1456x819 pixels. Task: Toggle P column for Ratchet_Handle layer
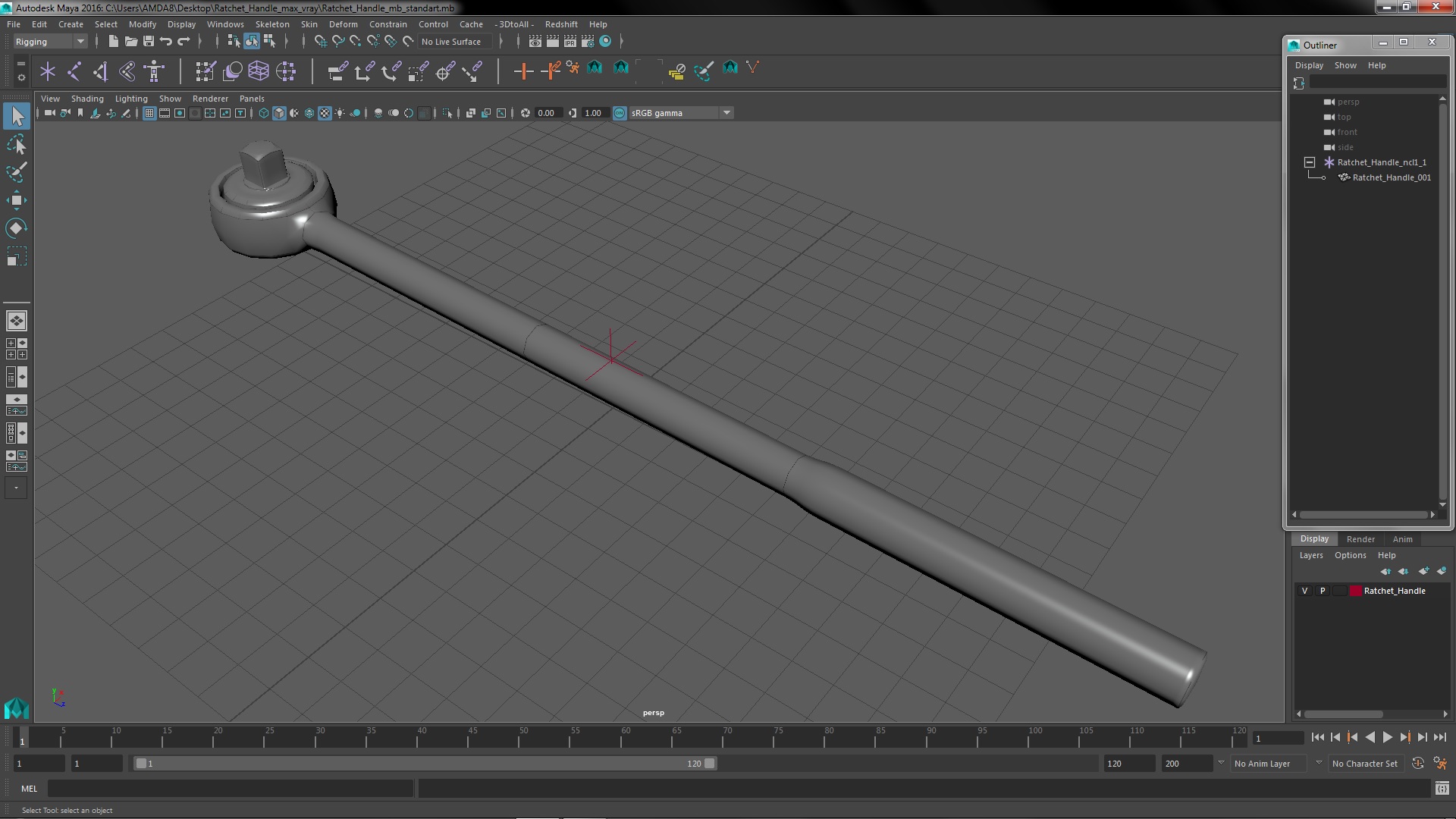click(x=1322, y=590)
